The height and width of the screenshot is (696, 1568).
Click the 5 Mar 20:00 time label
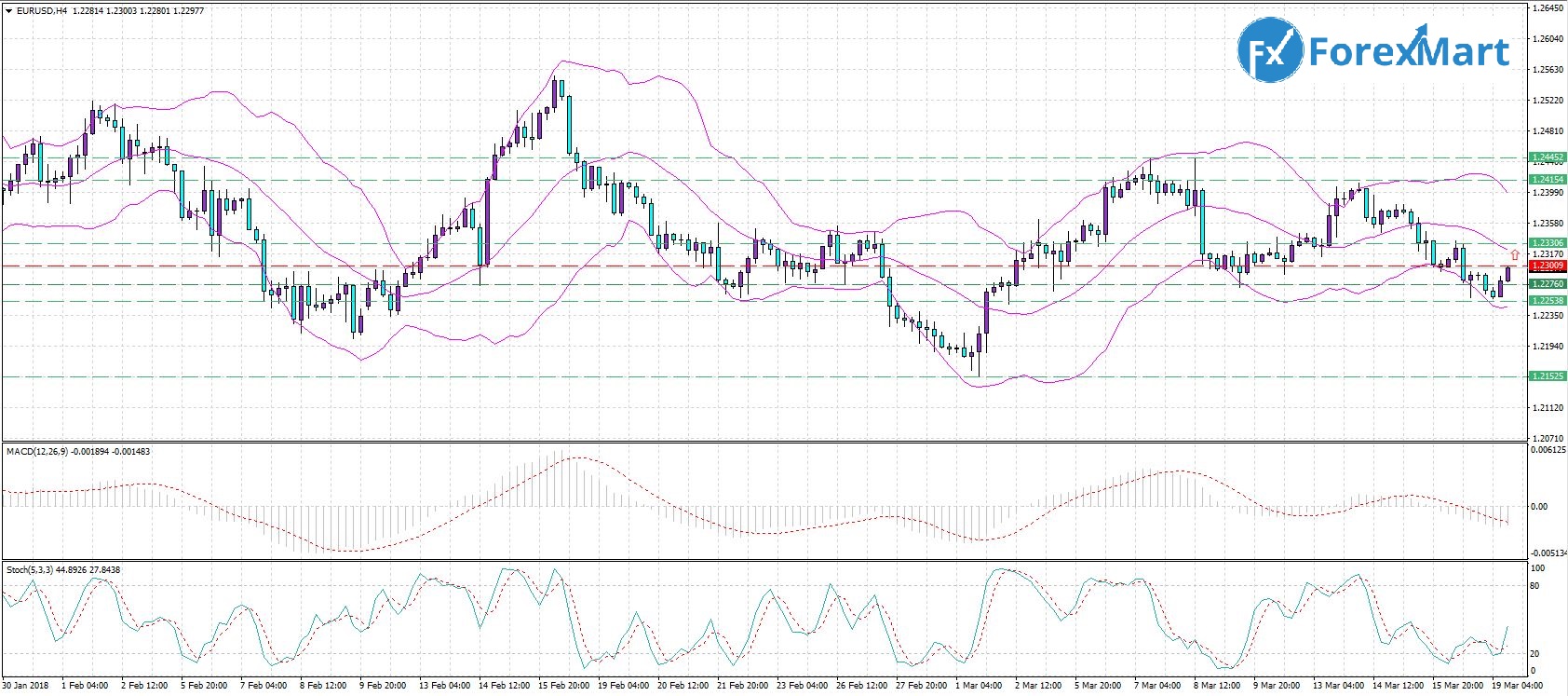coord(1098,686)
